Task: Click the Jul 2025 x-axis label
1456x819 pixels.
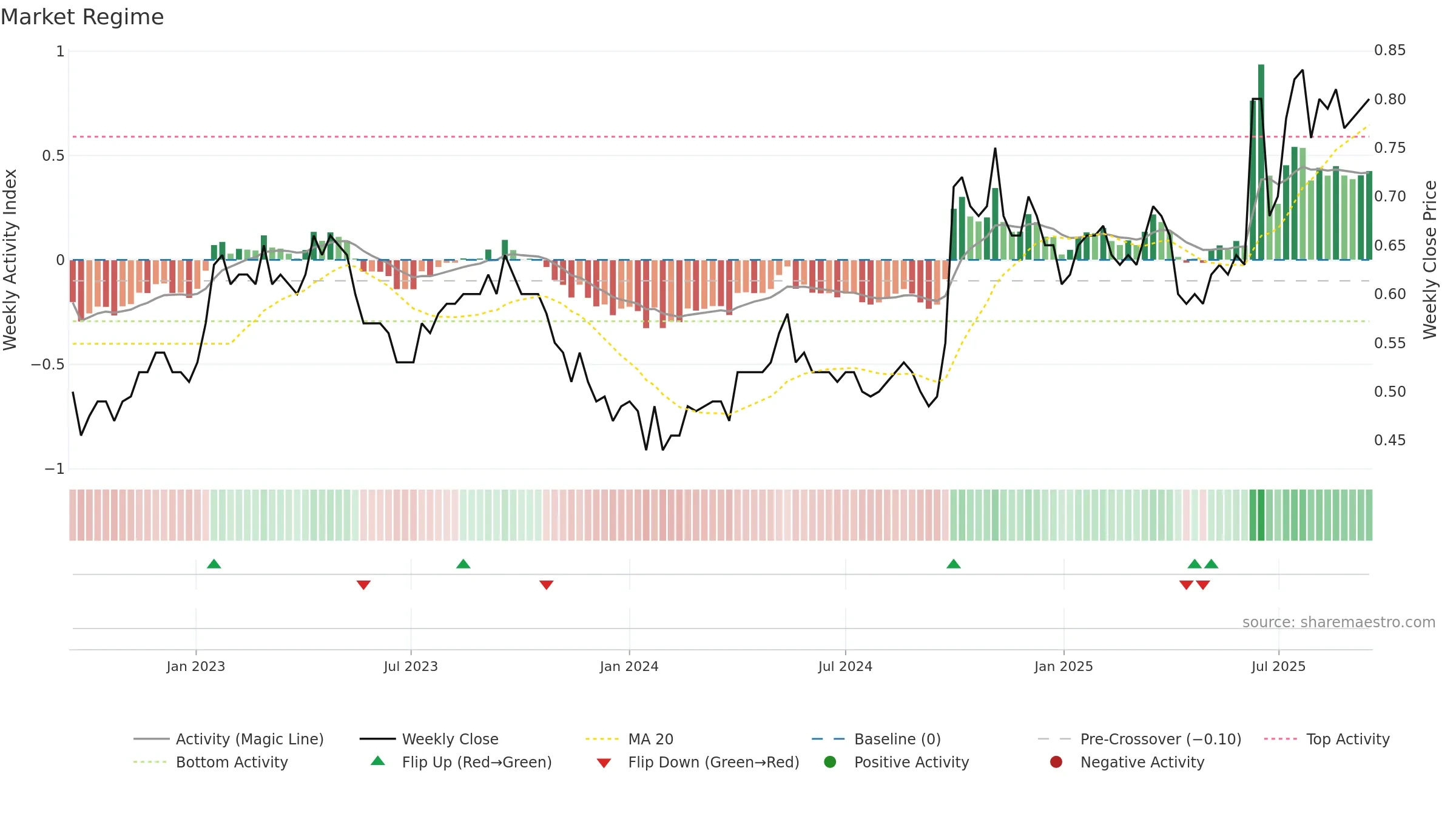Action: click(x=1278, y=667)
